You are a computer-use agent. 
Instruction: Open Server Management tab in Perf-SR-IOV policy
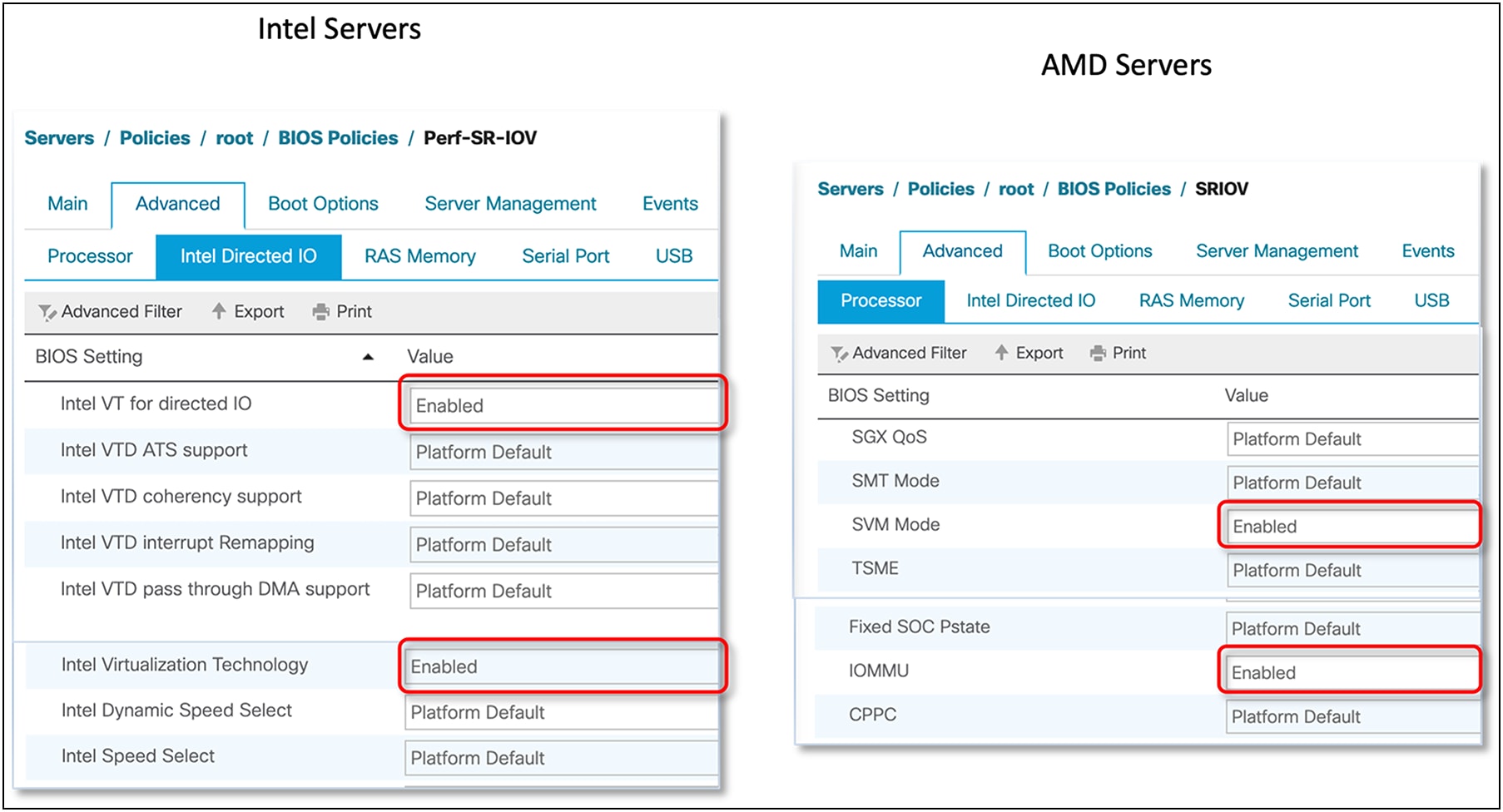510,204
